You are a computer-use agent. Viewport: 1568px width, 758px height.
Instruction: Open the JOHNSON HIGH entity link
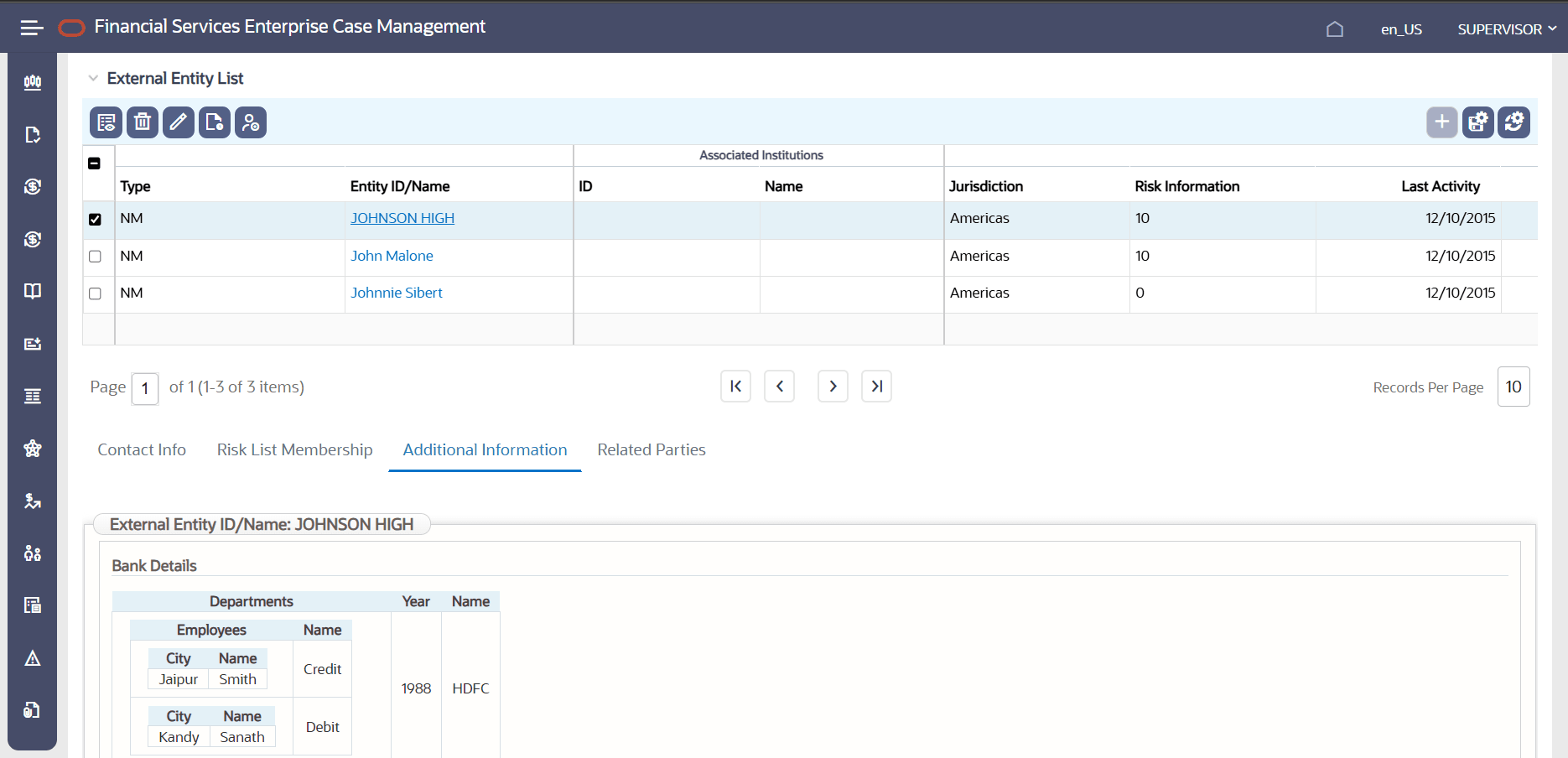pyautogui.click(x=402, y=218)
